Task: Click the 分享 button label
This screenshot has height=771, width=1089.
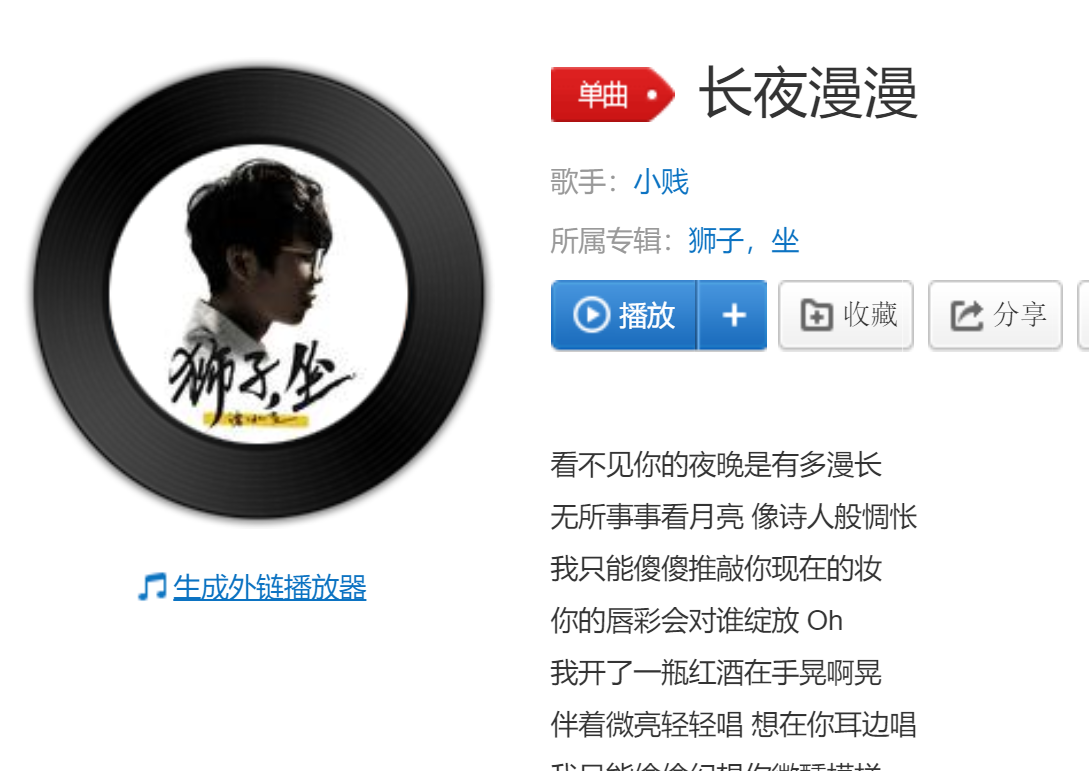Action: click(x=1020, y=315)
